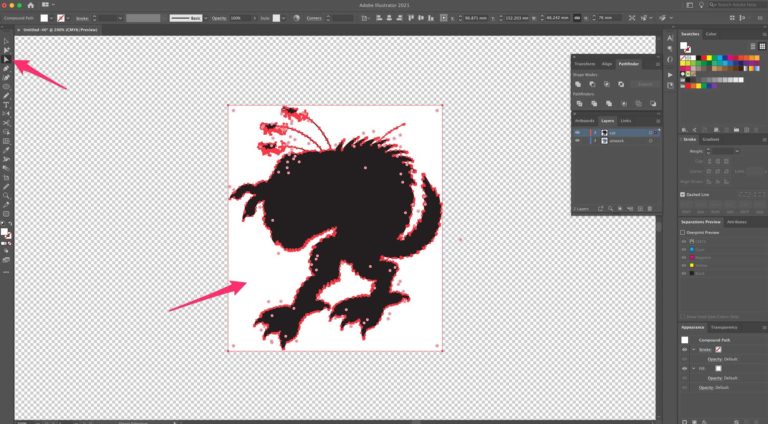768x424 pixels.
Task: Open the Arrange Documents layout icon
Action: (46, 5)
